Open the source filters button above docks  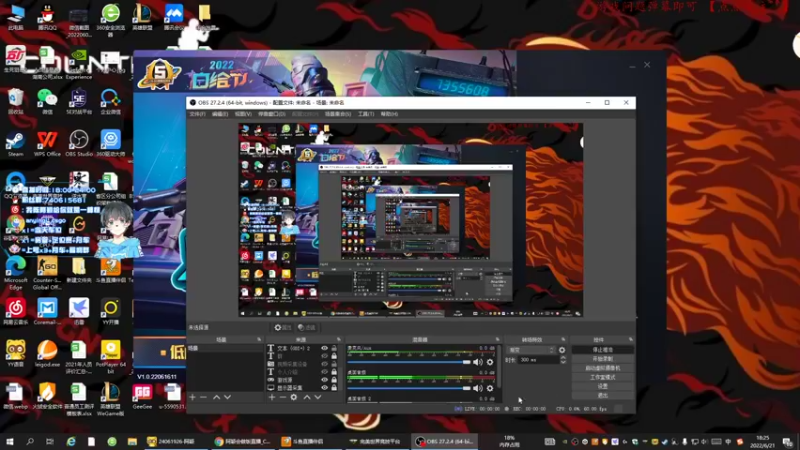[x=307, y=328]
